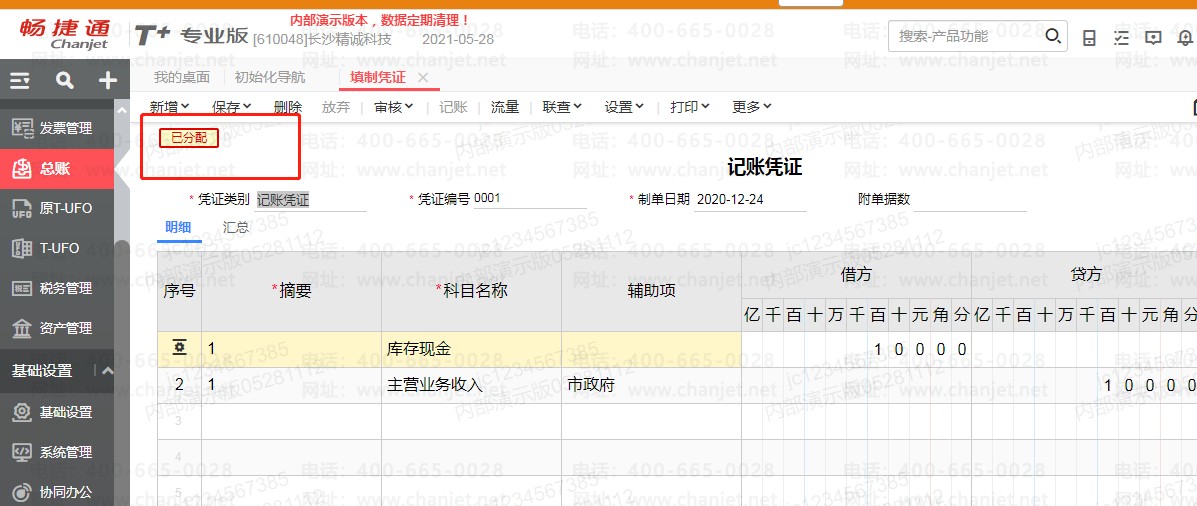Click the 辅助项 column header
The image size is (1197, 506).
click(651, 291)
